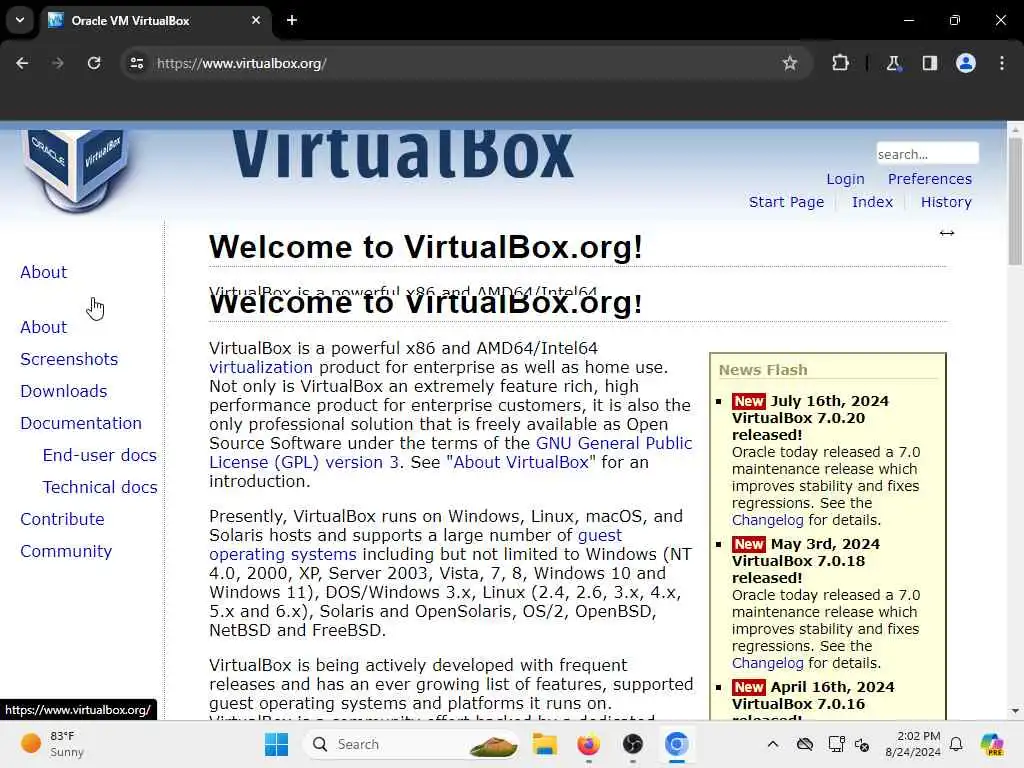The height and width of the screenshot is (768, 1024).
Task: Follow the virtualization link
Action: point(261,367)
